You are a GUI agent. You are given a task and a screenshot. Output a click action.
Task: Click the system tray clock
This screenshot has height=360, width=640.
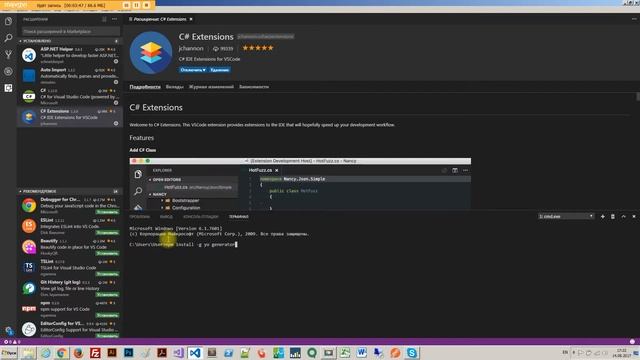click(x=622, y=353)
